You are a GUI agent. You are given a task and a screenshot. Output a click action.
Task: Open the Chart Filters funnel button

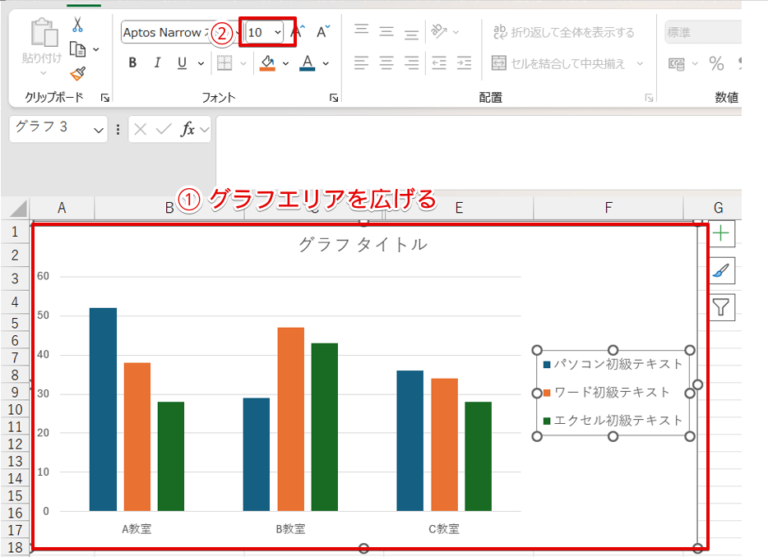(721, 308)
